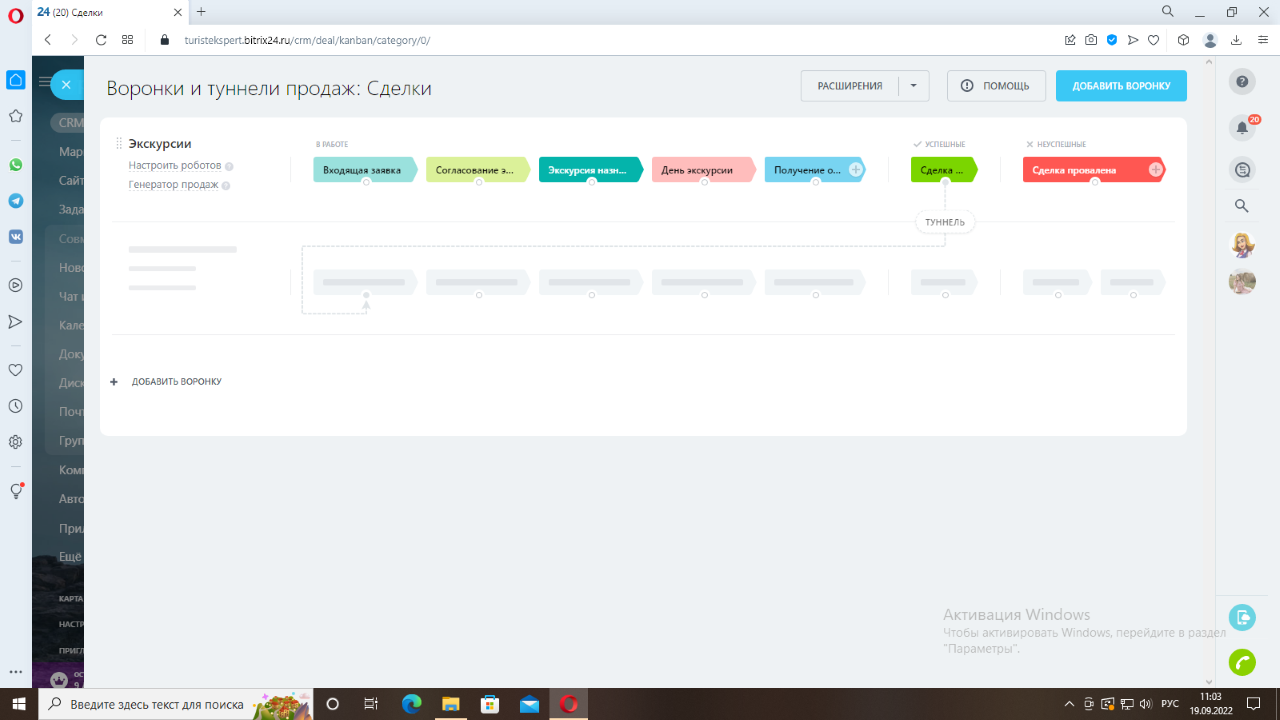Select the Экскурсия назн... stage
Image resolution: width=1280 pixels, height=720 pixels.
coord(591,170)
